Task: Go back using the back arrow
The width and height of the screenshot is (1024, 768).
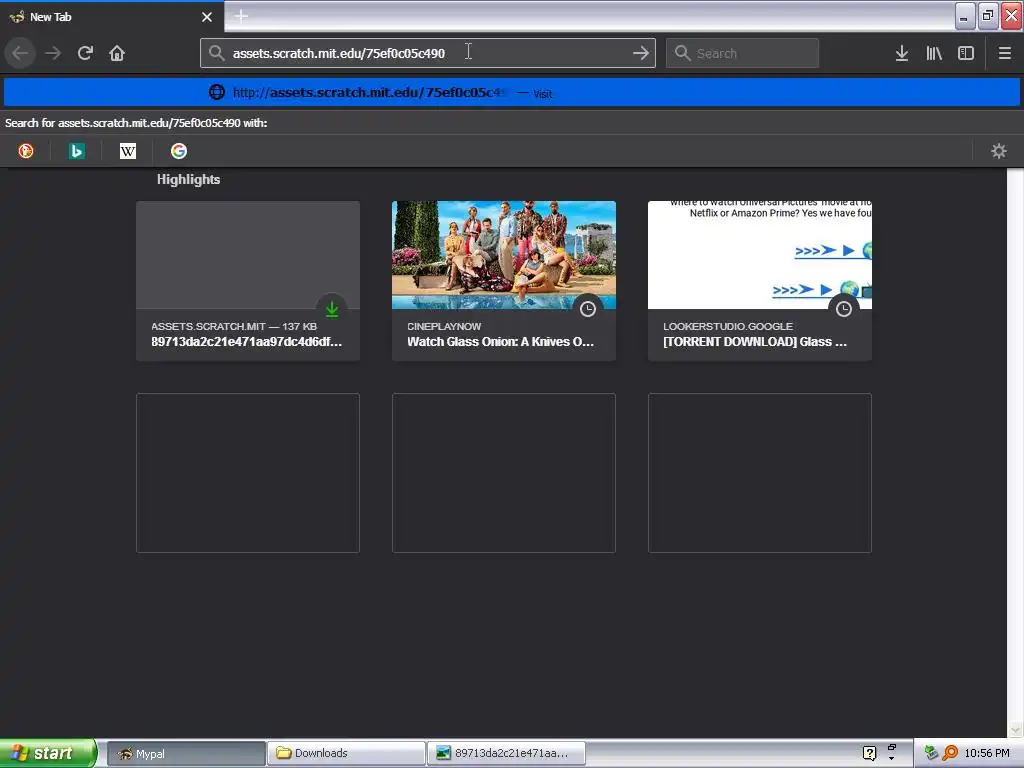Action: (x=20, y=53)
